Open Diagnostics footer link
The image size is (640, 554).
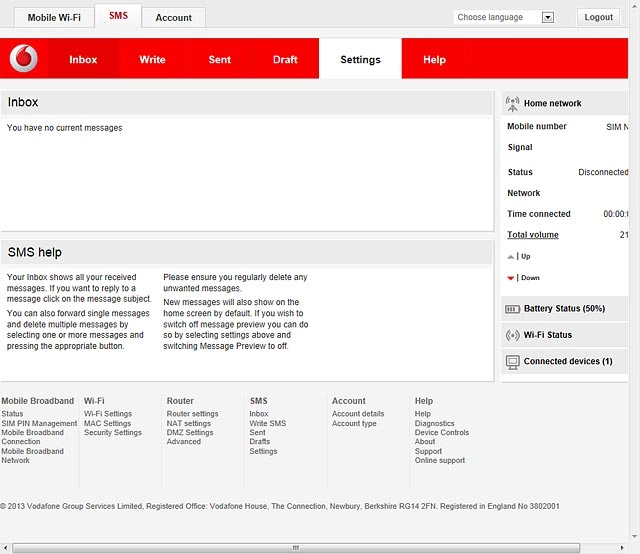[434, 423]
